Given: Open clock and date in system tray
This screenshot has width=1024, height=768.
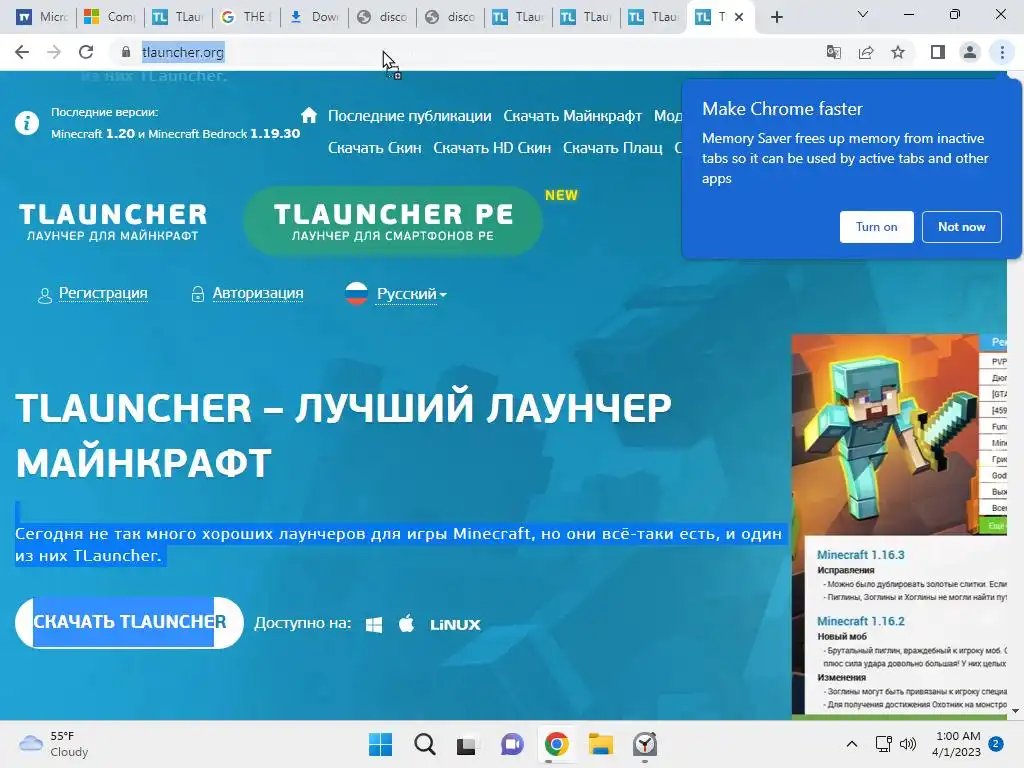Looking at the screenshot, I should [x=957, y=744].
